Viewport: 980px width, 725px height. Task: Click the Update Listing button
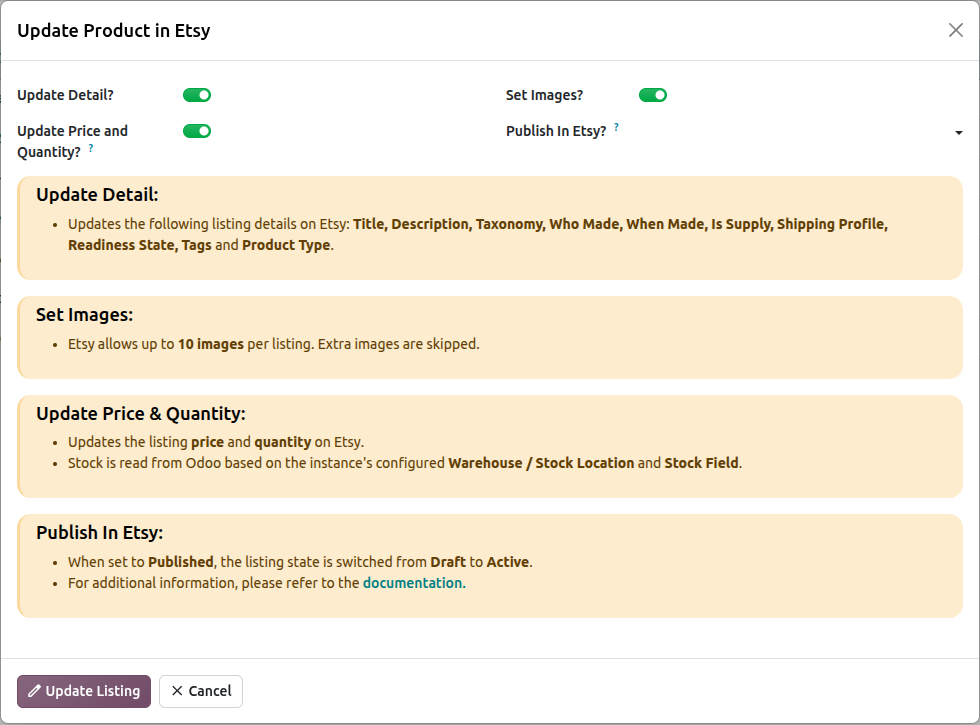pyautogui.click(x=84, y=691)
